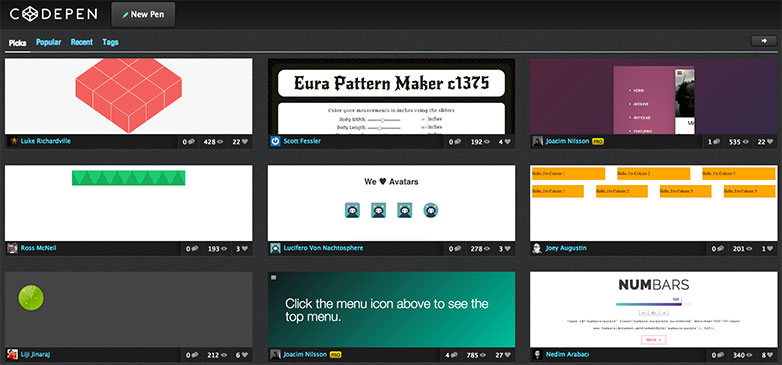The image size is (782, 365).
Task: Open the green triangles pen thumbnail
Action: click(x=129, y=203)
